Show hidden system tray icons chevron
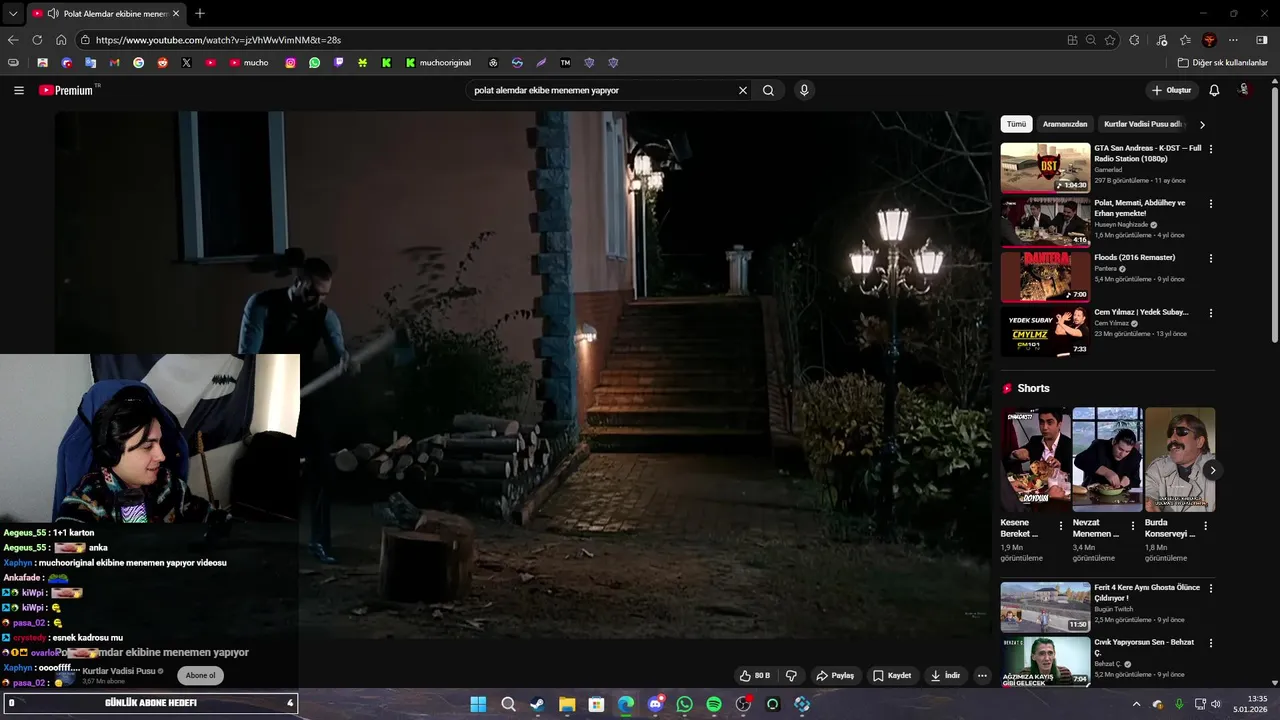This screenshot has width=1280, height=720. pyautogui.click(x=1136, y=704)
